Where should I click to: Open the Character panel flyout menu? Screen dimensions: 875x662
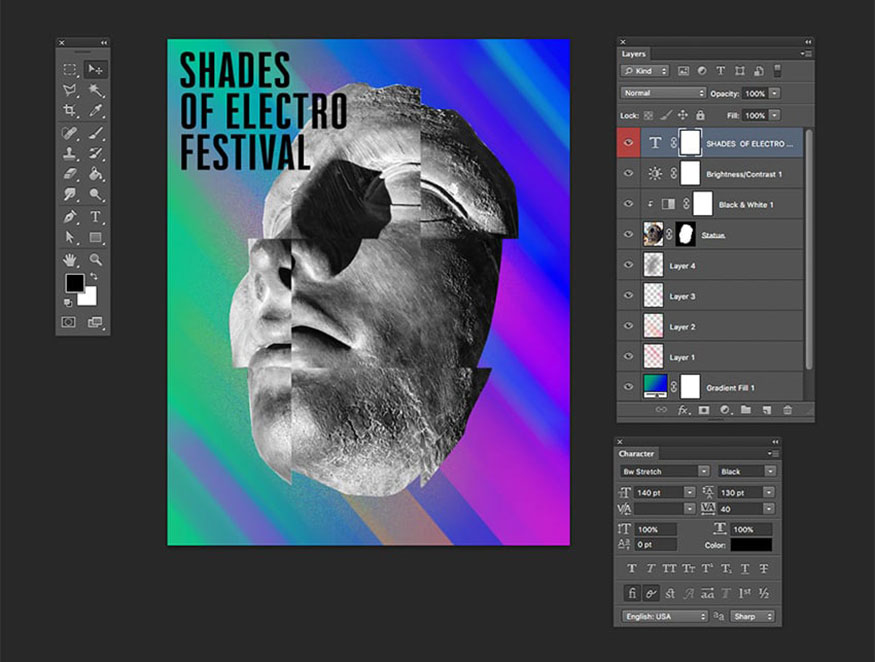pos(773,453)
